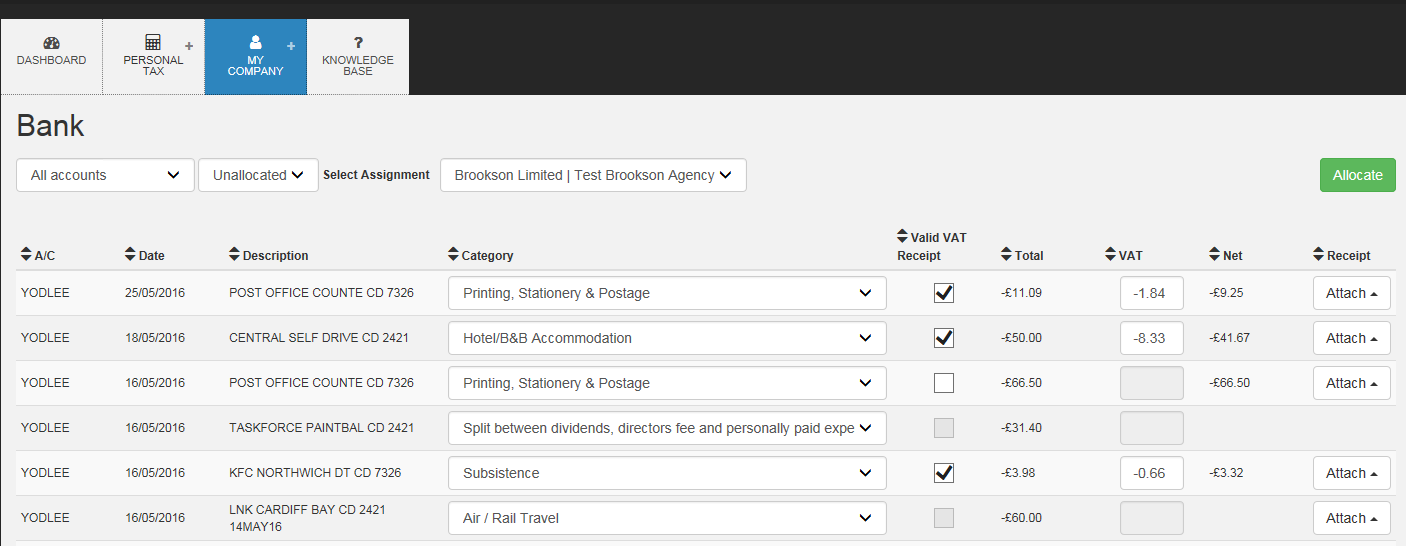Click Attach for Central Self Drive row

click(1351, 338)
